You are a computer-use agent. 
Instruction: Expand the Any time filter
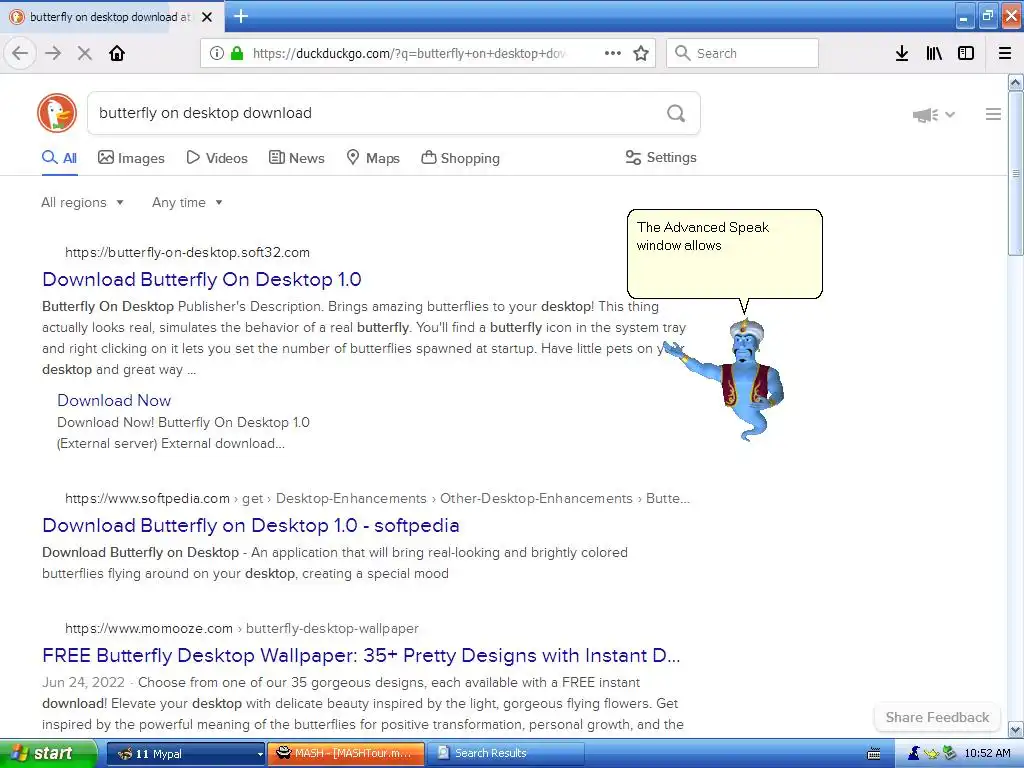(x=187, y=202)
